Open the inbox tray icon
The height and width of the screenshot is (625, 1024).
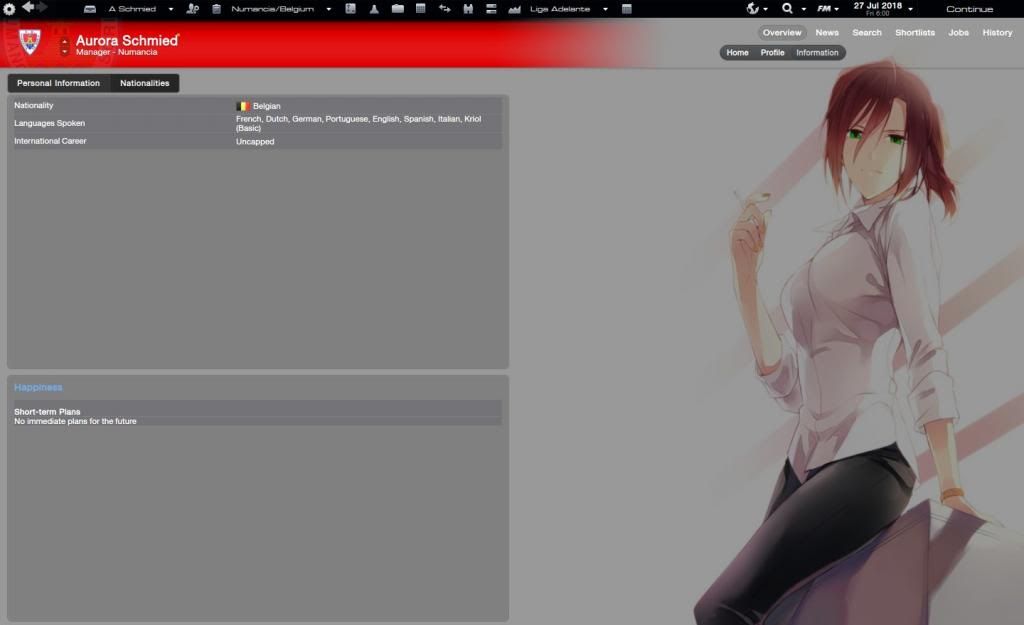tap(90, 9)
